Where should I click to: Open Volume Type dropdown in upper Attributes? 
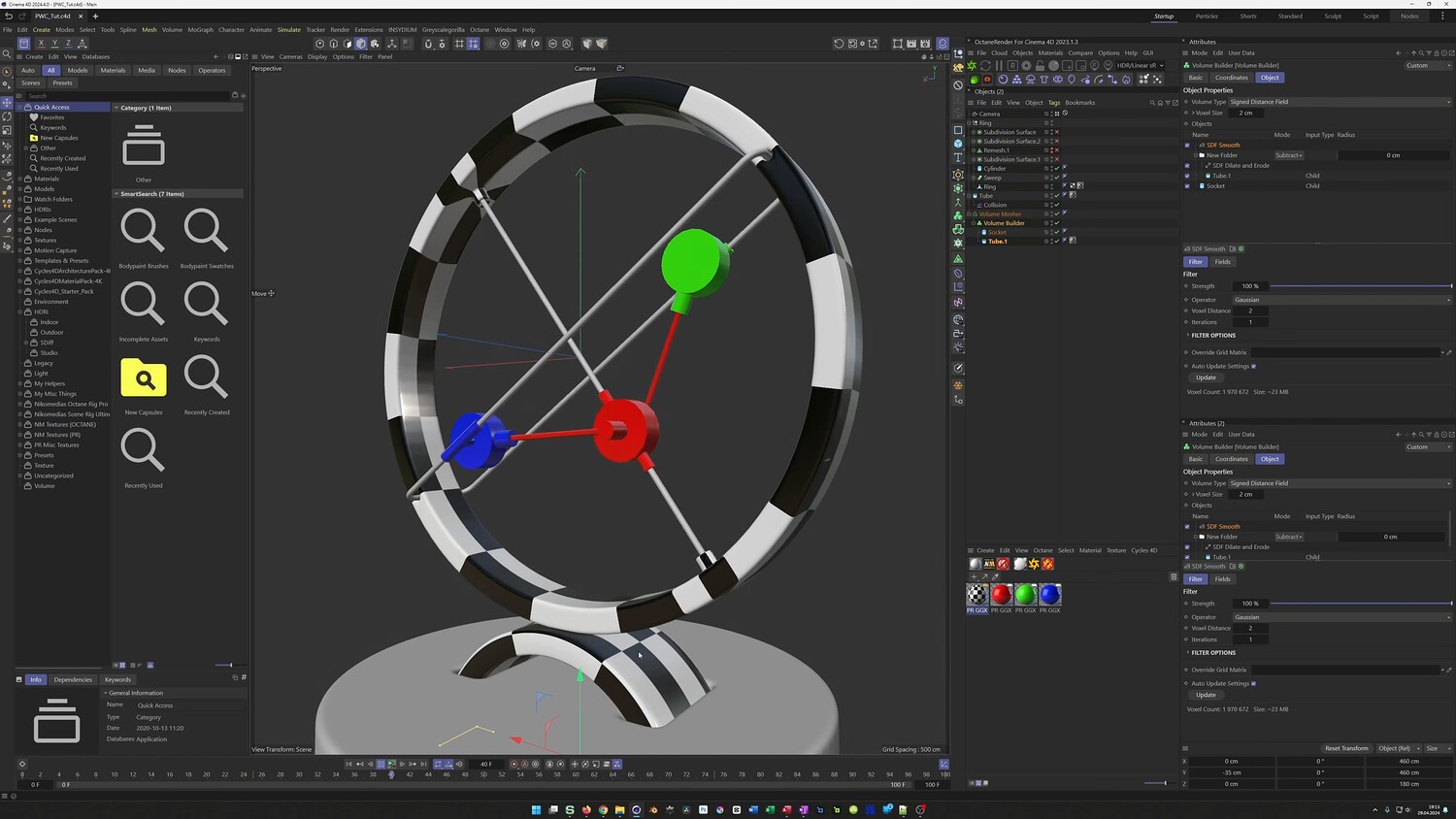1340,102
